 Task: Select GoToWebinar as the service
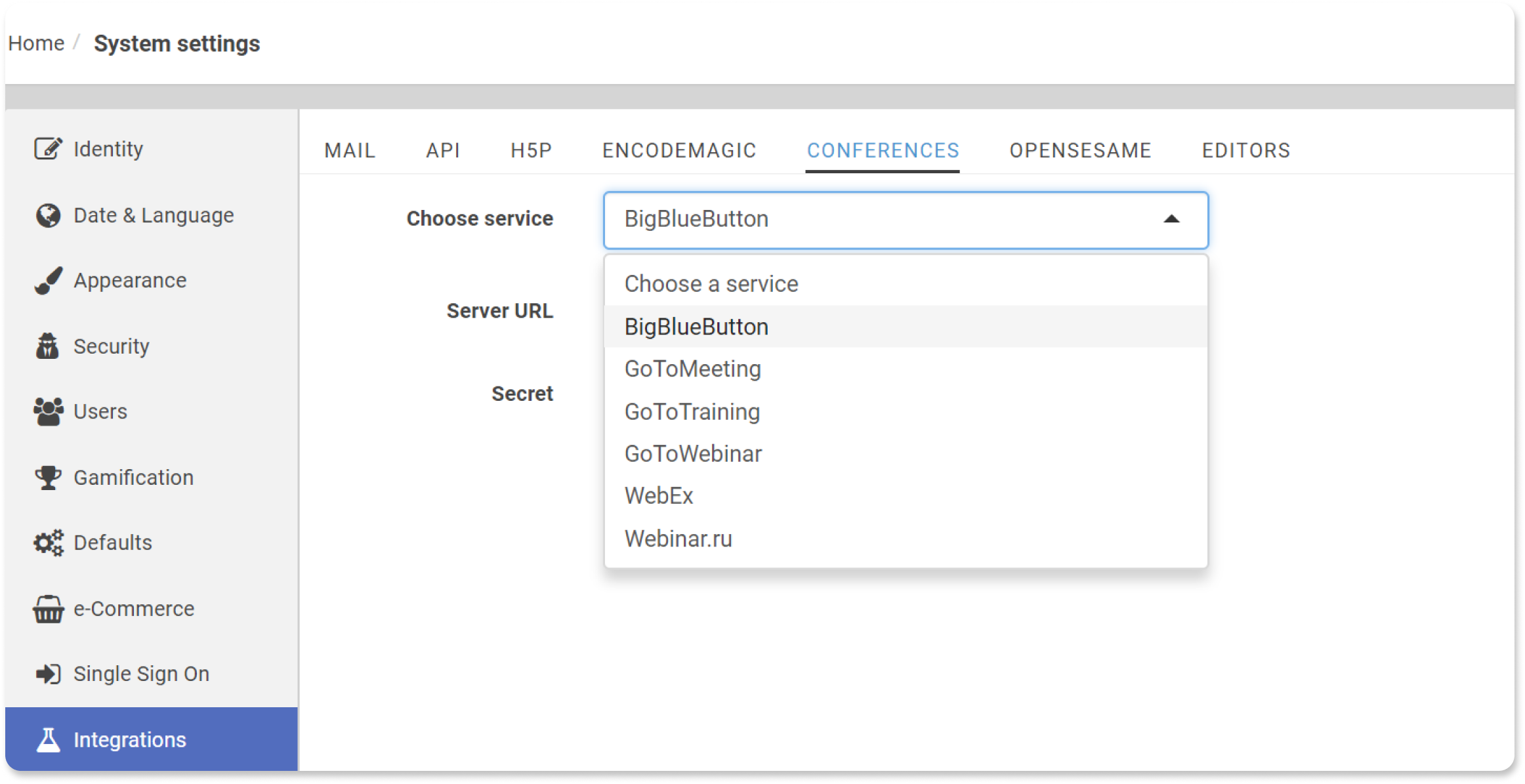pyautogui.click(x=906, y=453)
